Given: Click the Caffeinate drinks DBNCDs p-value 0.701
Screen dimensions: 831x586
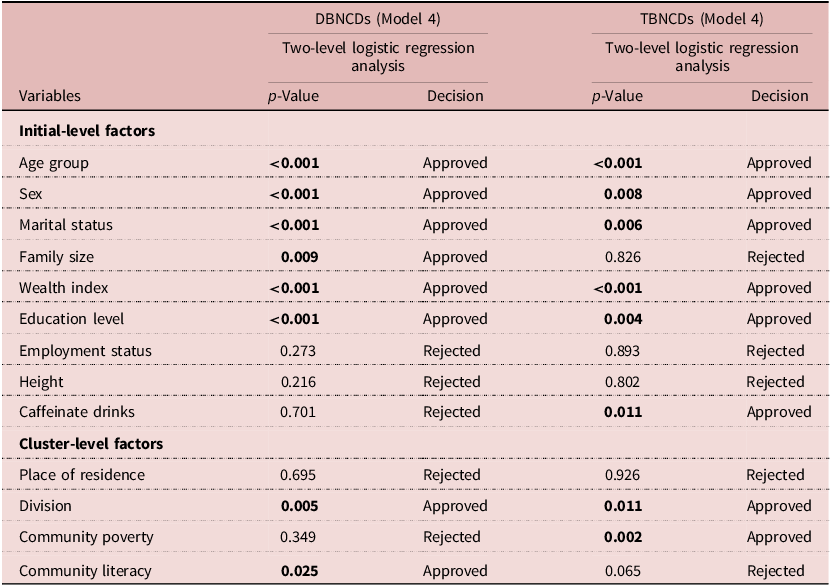Looking at the screenshot, I should pyautogui.click(x=299, y=412).
